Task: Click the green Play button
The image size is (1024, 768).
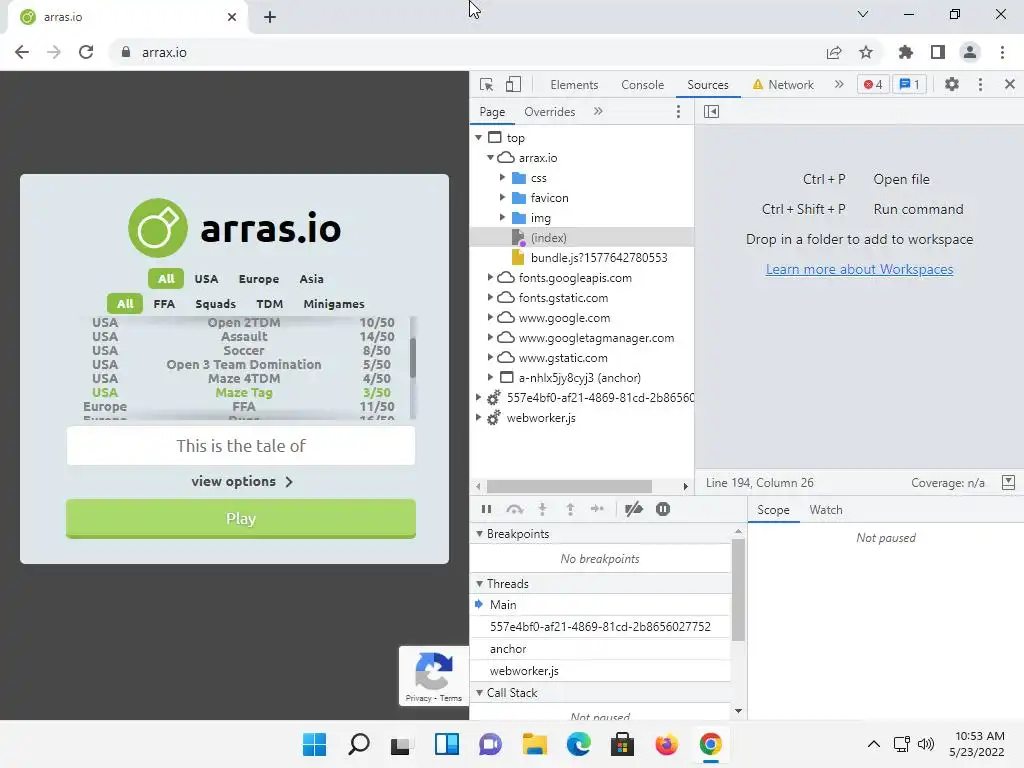Action: [241, 519]
